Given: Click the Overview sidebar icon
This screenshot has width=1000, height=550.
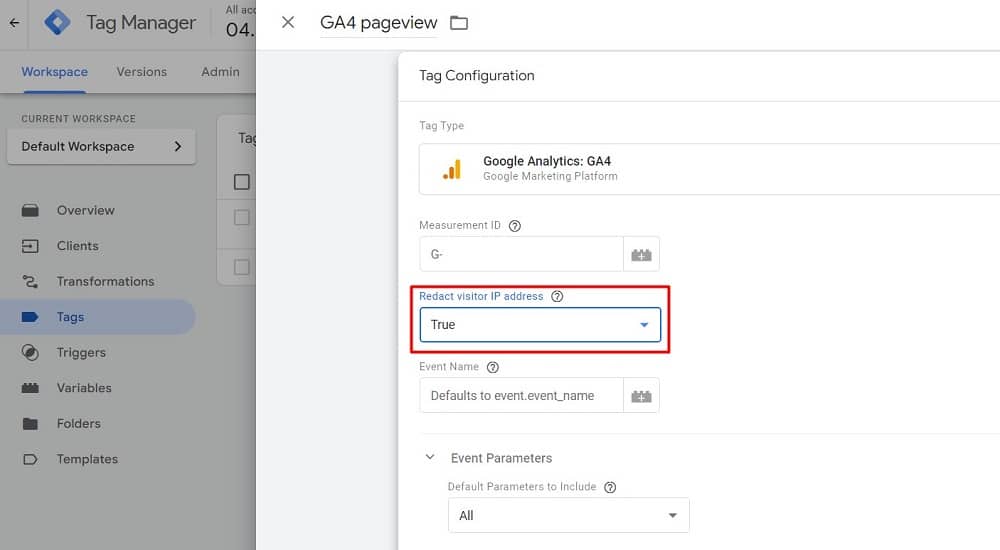Looking at the screenshot, I should (30, 211).
